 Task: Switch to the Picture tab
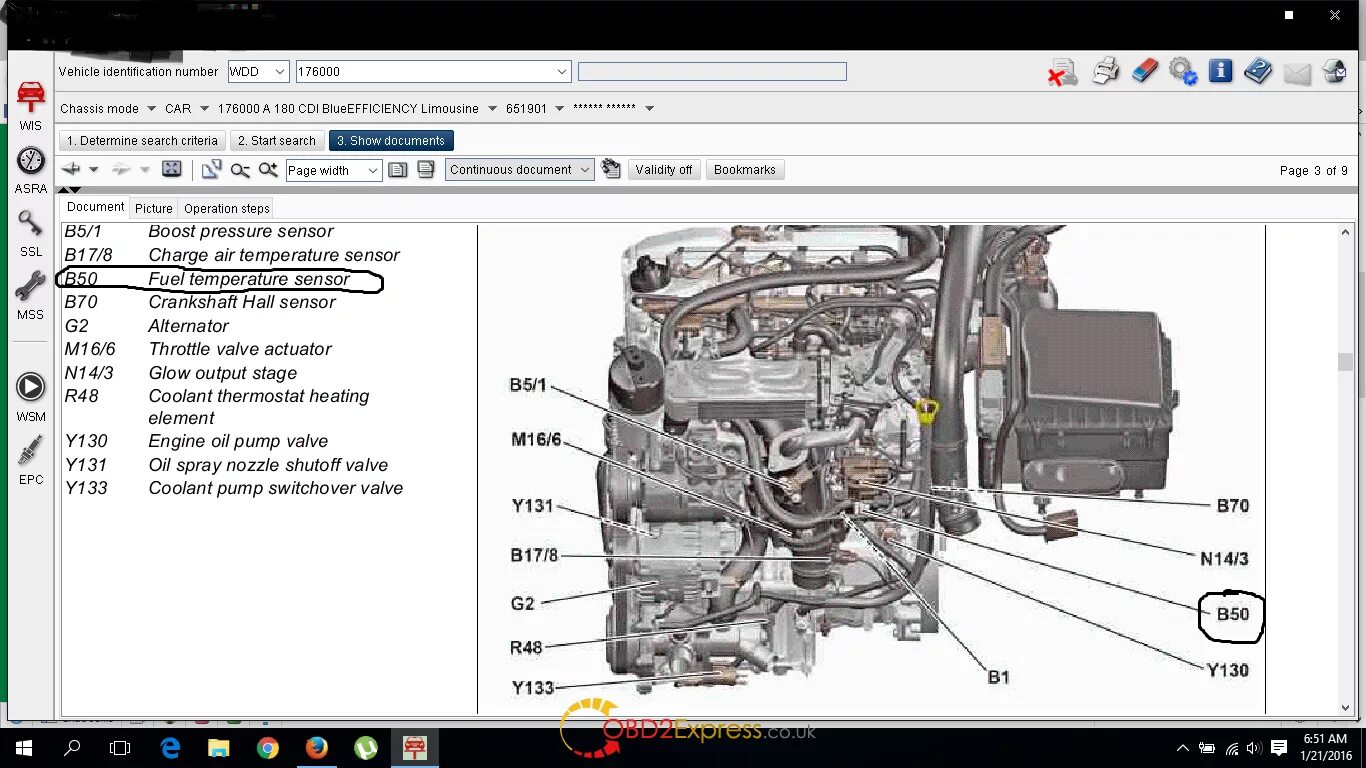coord(154,208)
